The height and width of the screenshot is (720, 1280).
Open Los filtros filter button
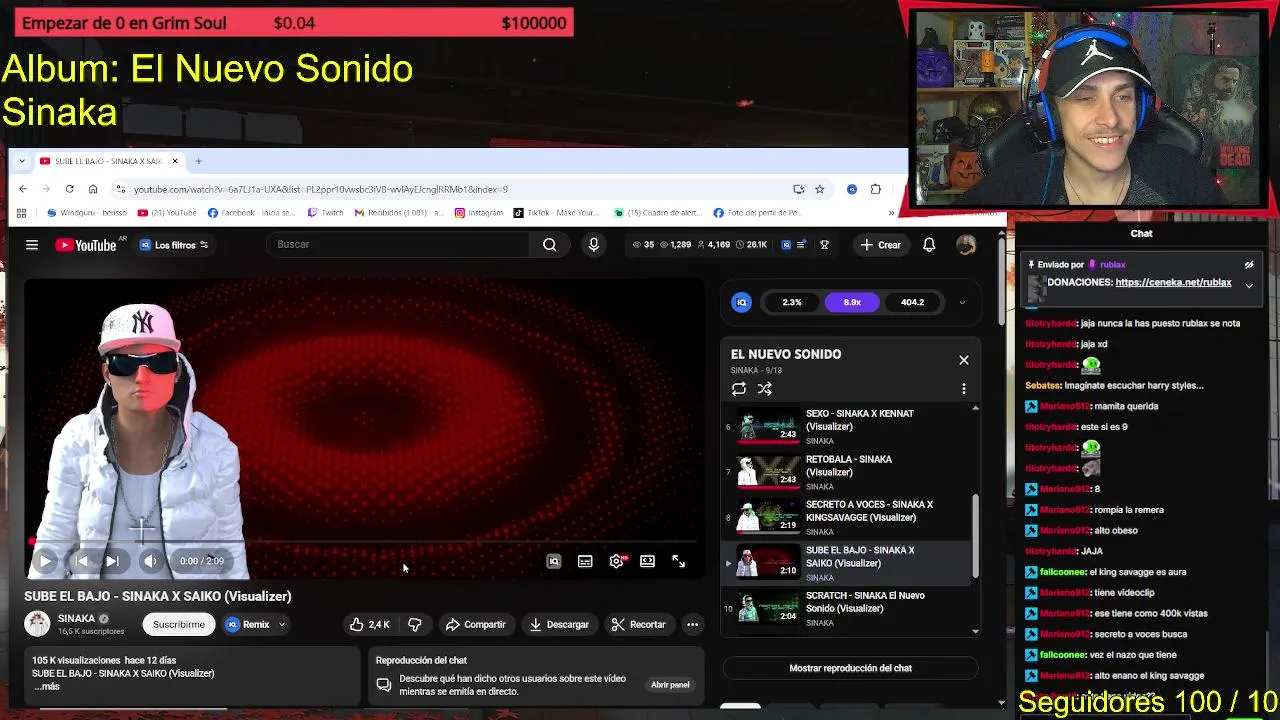click(174, 245)
